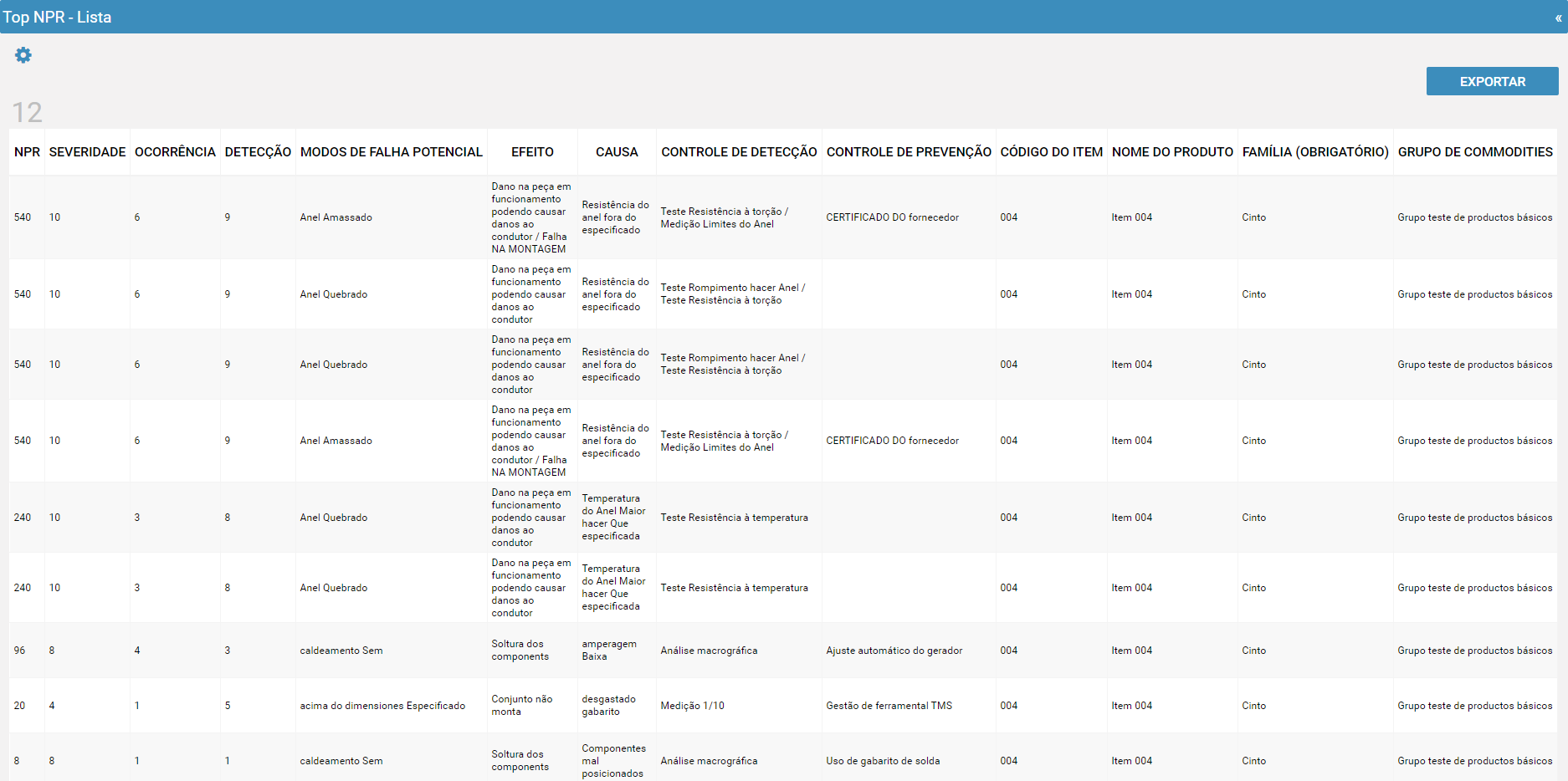
Task: Select detection value 5 in NPR 20 row
Action: (228, 706)
